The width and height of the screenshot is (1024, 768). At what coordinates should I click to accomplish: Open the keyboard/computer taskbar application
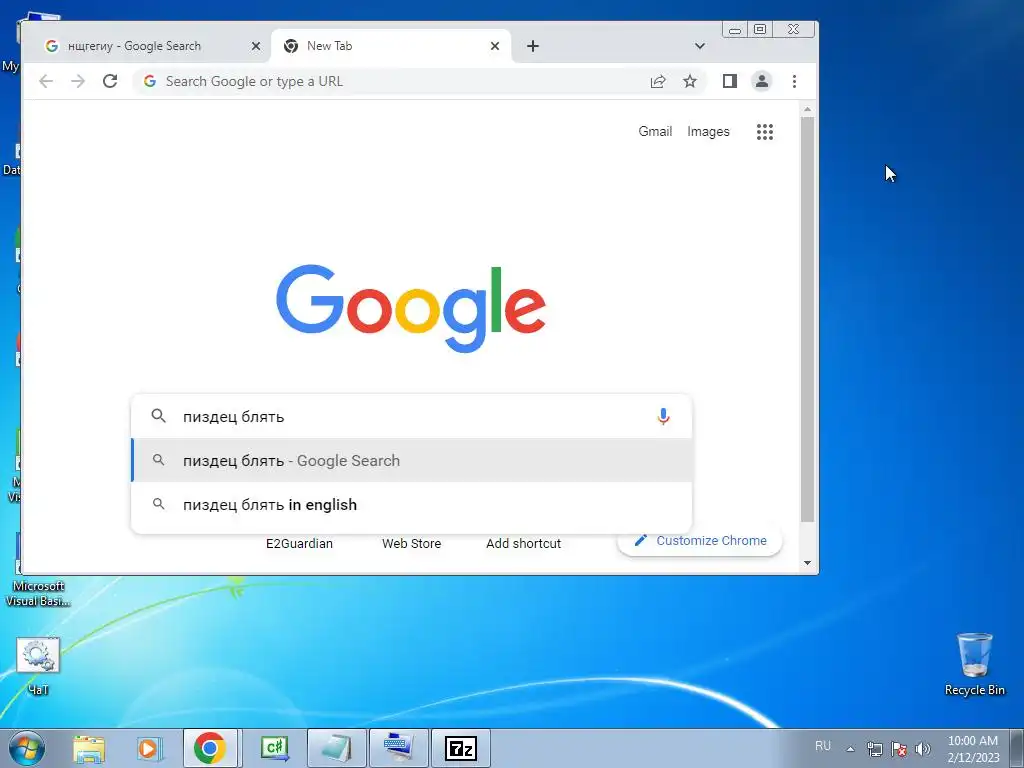tap(398, 748)
